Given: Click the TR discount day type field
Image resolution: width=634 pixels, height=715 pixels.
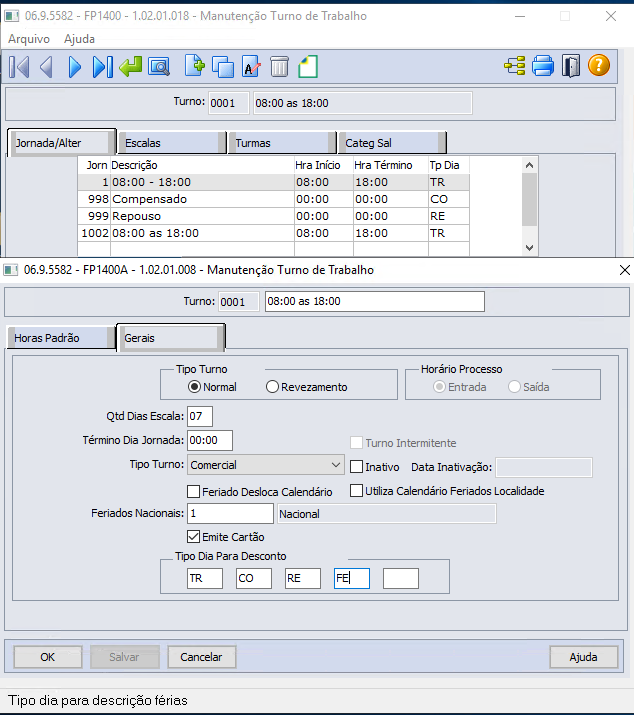Looking at the screenshot, I should [x=205, y=578].
